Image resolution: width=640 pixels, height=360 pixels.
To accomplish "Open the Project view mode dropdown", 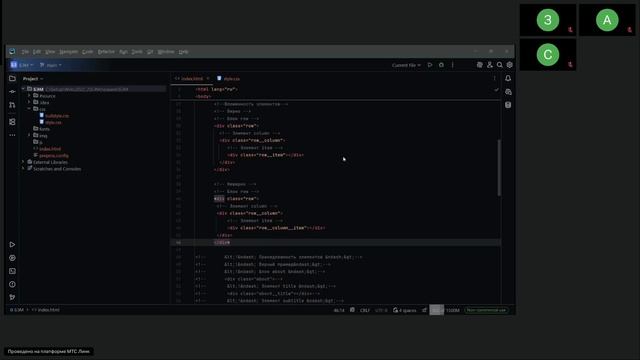I will pyautogui.click(x=33, y=78).
